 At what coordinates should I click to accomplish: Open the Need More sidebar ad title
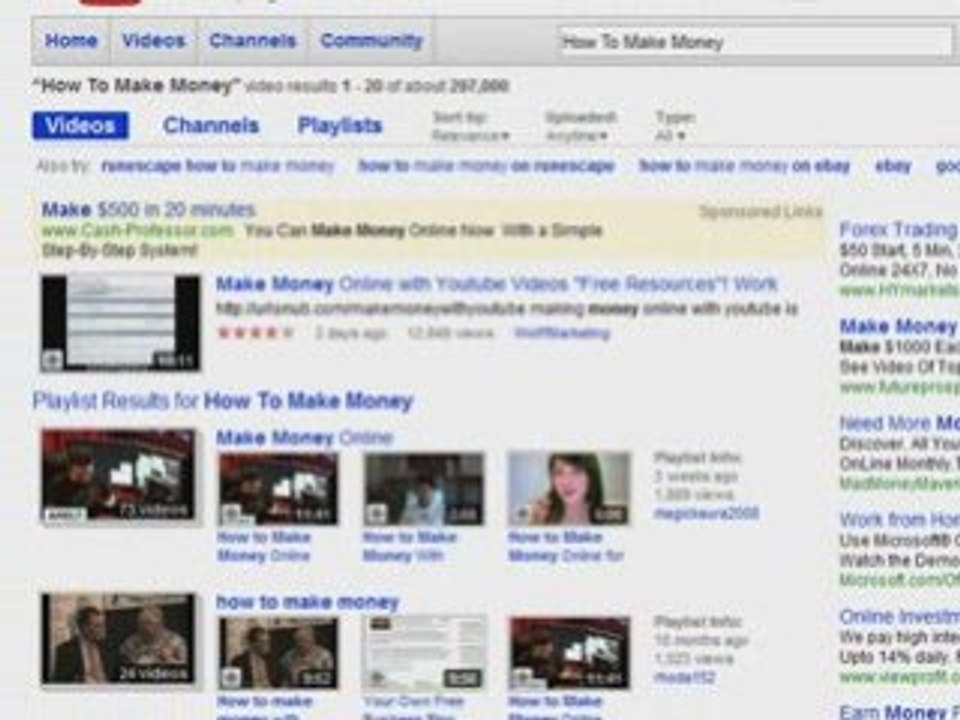tap(899, 423)
